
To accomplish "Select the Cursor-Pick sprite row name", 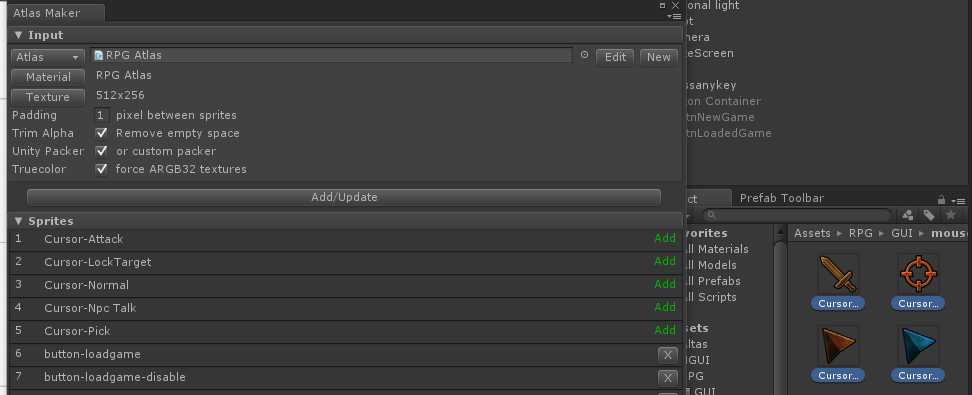I will [77, 331].
